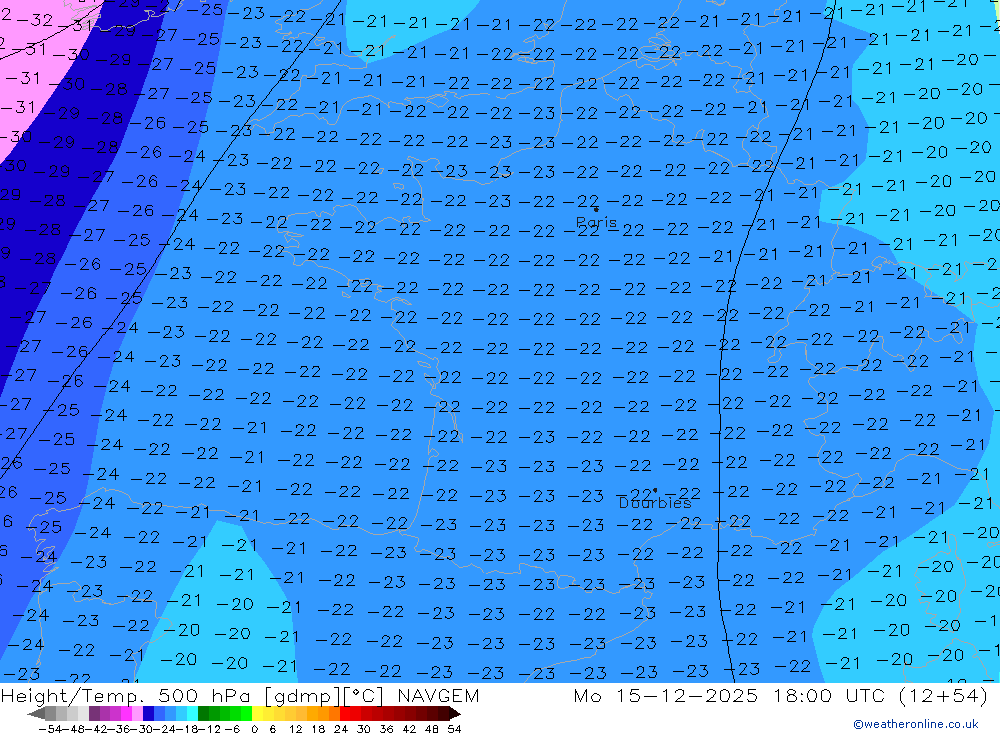Click the bright yellow legend swatch above 0

tap(258, 714)
